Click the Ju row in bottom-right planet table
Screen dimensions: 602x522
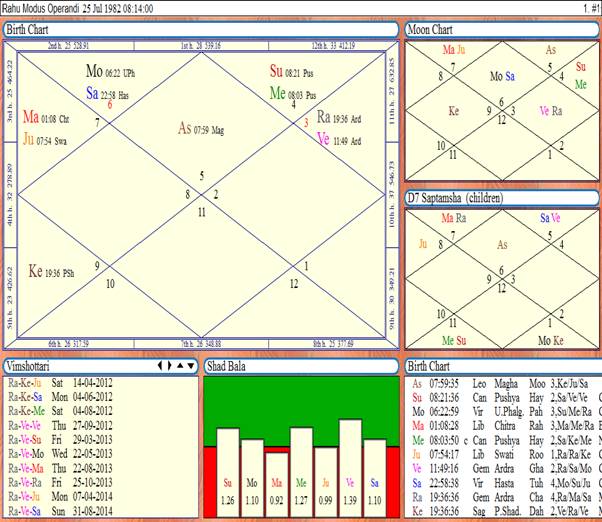[500, 452]
